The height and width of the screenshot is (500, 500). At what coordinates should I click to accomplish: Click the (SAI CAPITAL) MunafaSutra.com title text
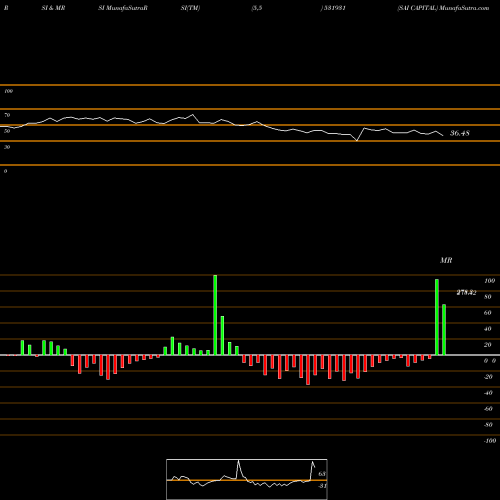[443, 8]
